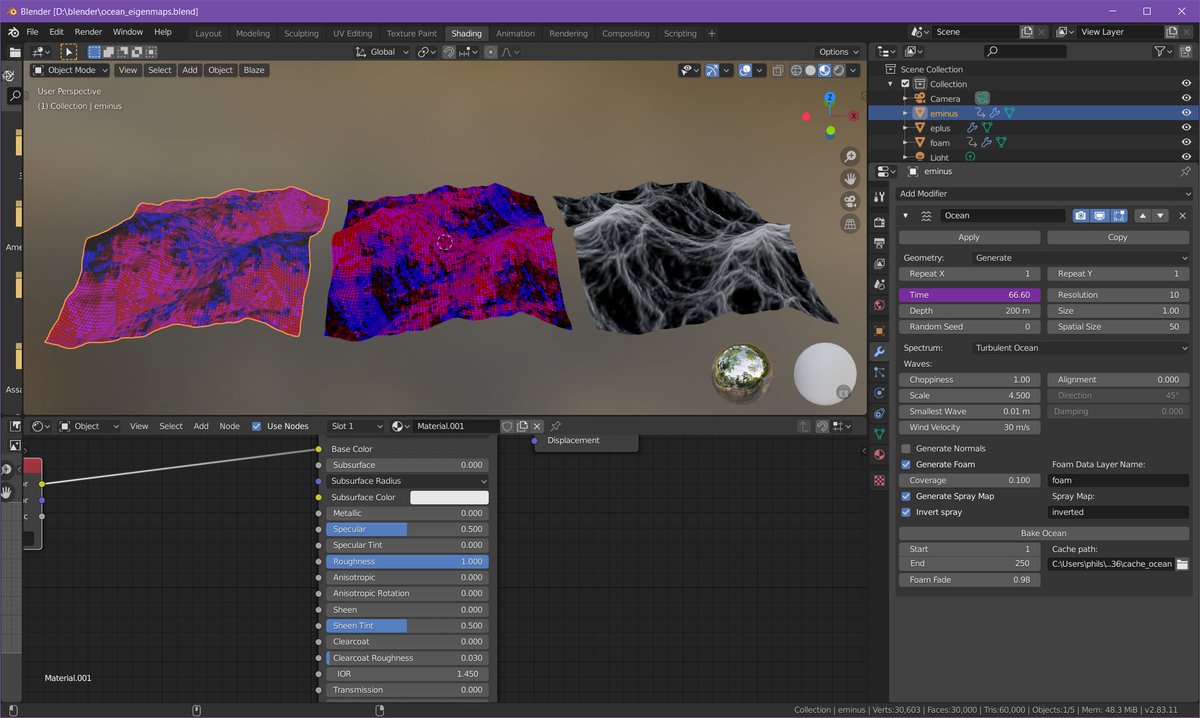This screenshot has height=718, width=1200.
Task: Select the Modifier Properties wrench icon
Action: (x=878, y=351)
